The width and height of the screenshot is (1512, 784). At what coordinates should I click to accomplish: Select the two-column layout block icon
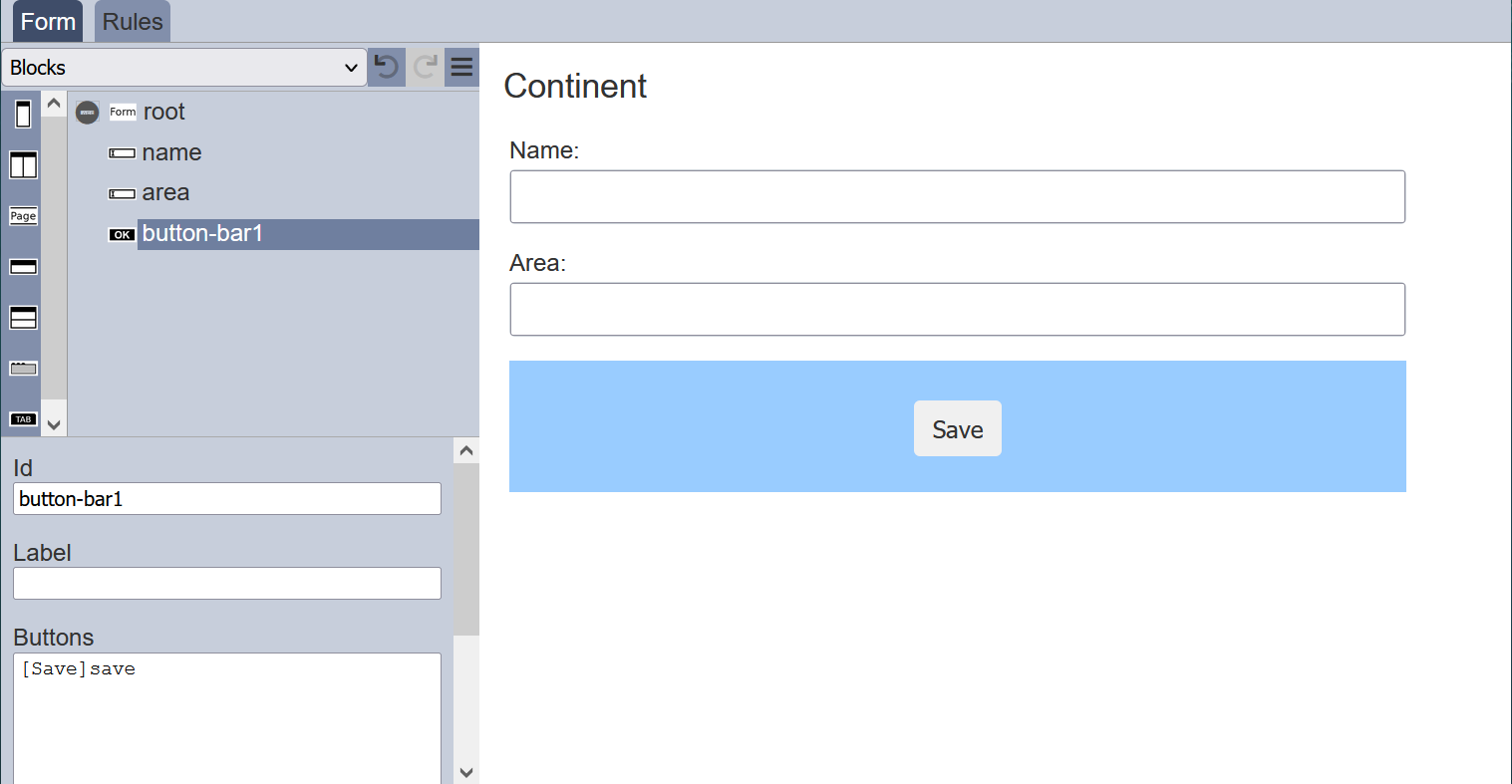pyautogui.click(x=23, y=164)
